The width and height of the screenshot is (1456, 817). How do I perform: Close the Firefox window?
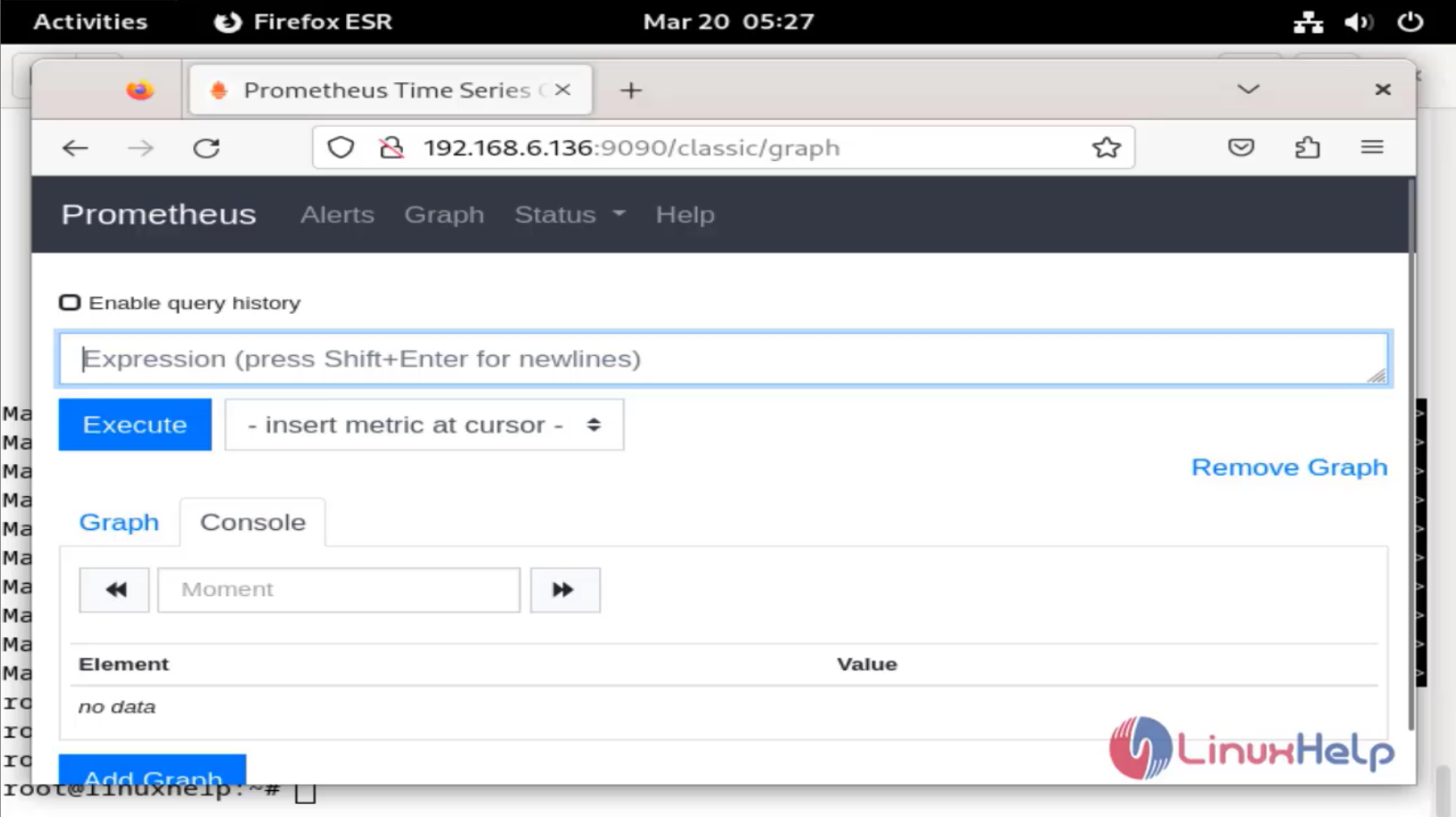pyautogui.click(x=1383, y=89)
